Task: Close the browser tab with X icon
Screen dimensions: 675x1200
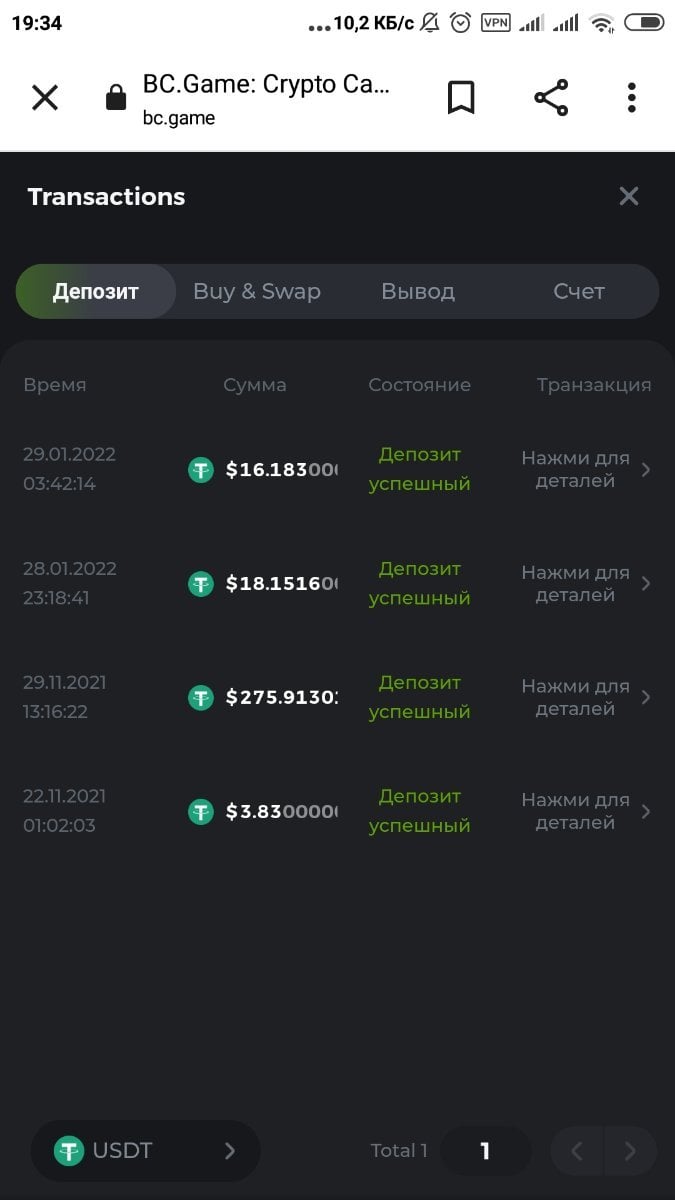Action: [45, 98]
